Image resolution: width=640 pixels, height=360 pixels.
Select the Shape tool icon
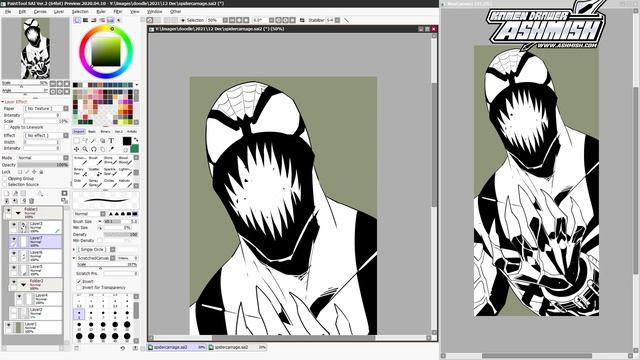[102, 140]
